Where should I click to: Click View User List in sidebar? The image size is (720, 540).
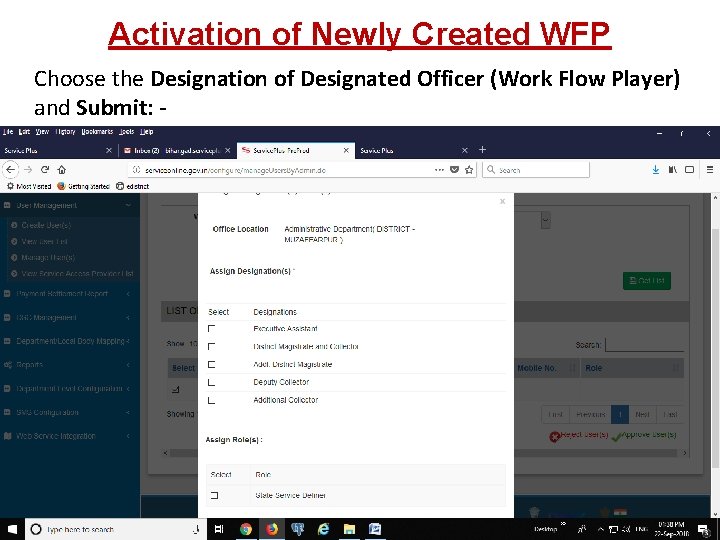coord(45,241)
